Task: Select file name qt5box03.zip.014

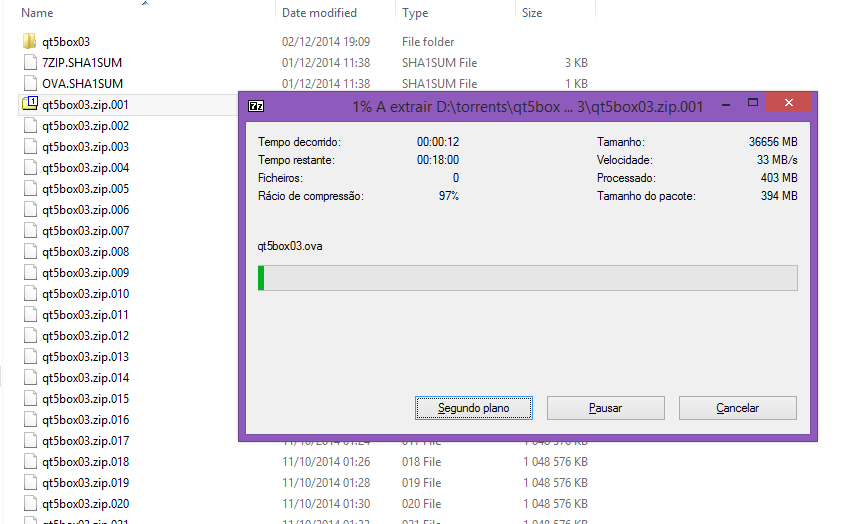Action: tap(85, 377)
